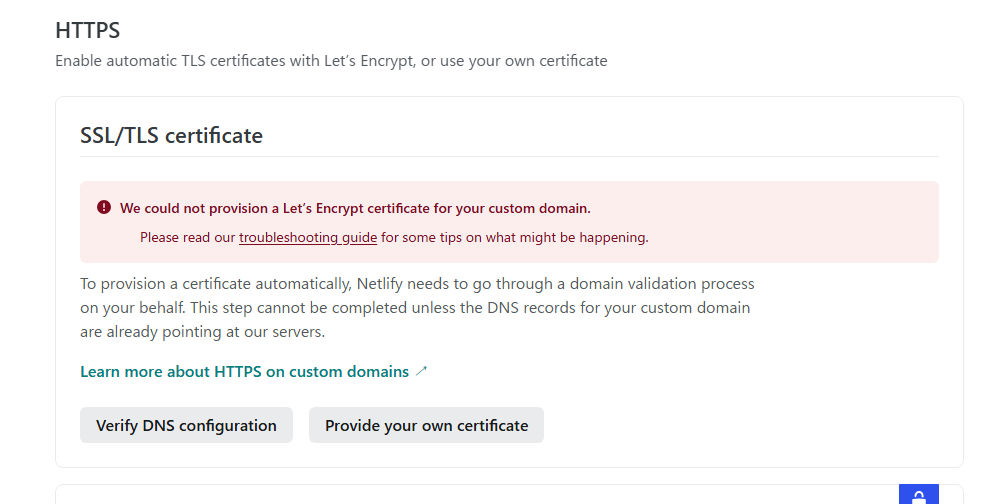Click the 'are already pointing at our servers' line
Screen dimensions: 990x504
coord(202,332)
